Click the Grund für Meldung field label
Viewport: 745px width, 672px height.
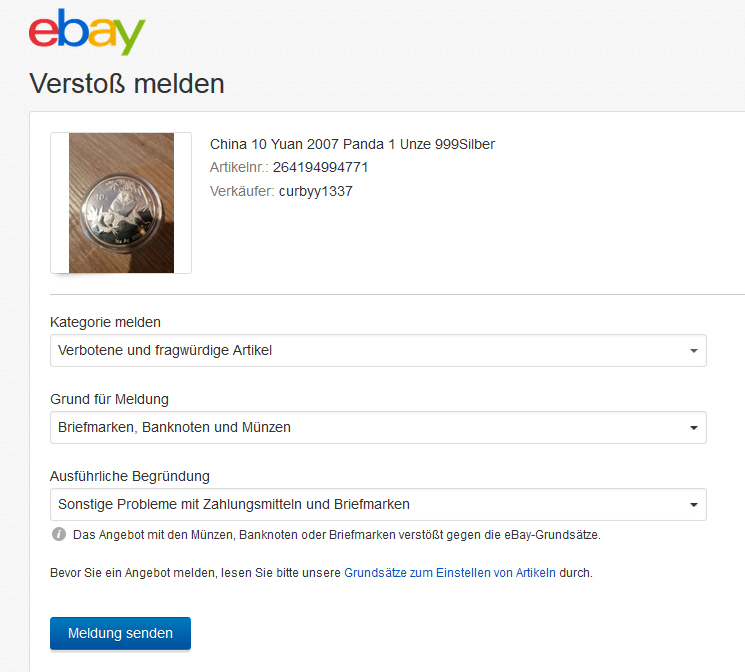tap(109, 399)
